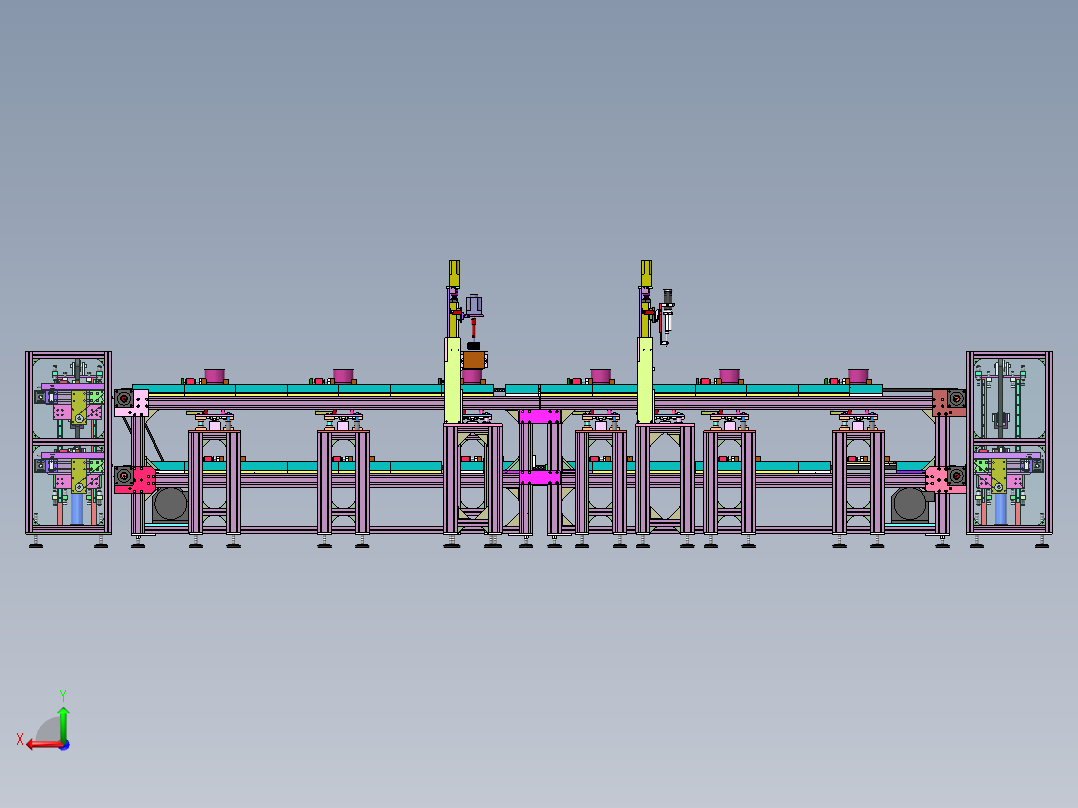Select the gray motor at lower-left of frame
Screen dimensions: 1078x808
(x=170, y=504)
